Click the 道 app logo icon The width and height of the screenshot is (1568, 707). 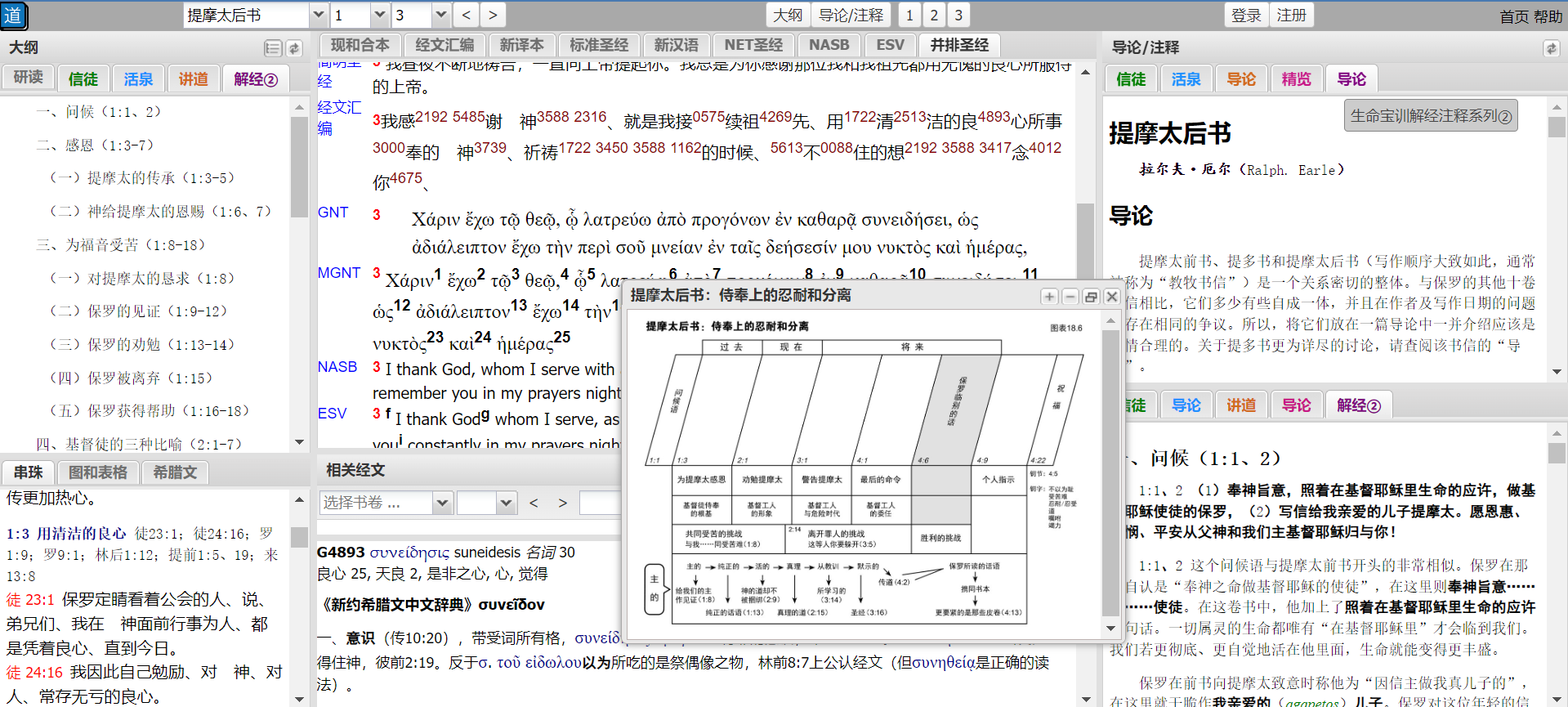14,16
